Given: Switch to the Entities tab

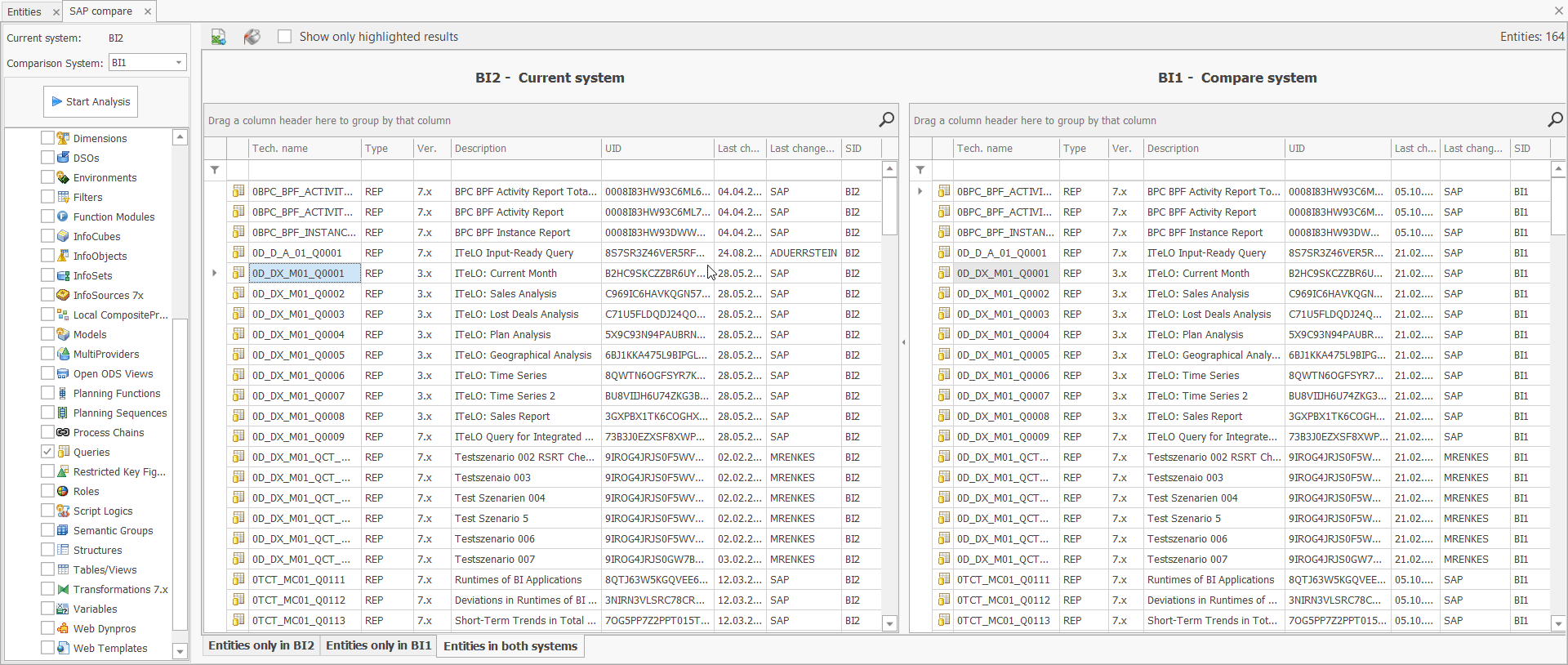Looking at the screenshot, I should click(24, 11).
